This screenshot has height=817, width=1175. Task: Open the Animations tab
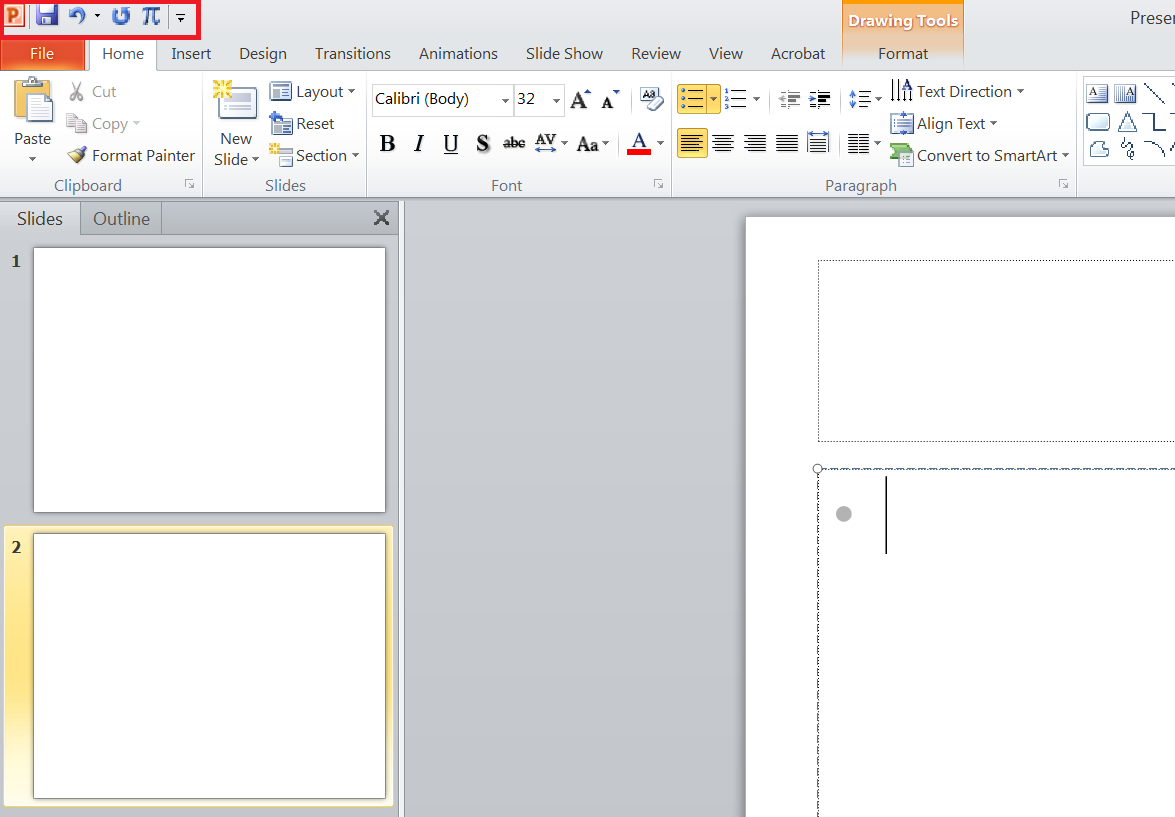tap(458, 54)
